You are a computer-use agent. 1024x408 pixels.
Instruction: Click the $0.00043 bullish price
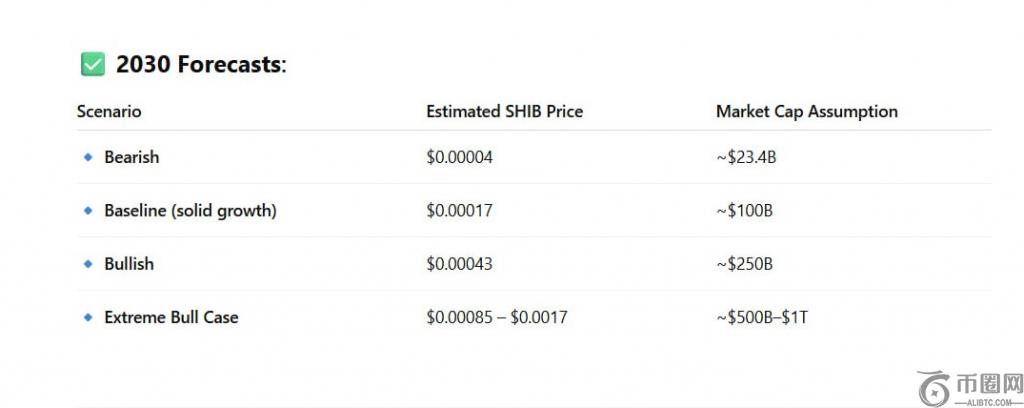[x=459, y=264]
